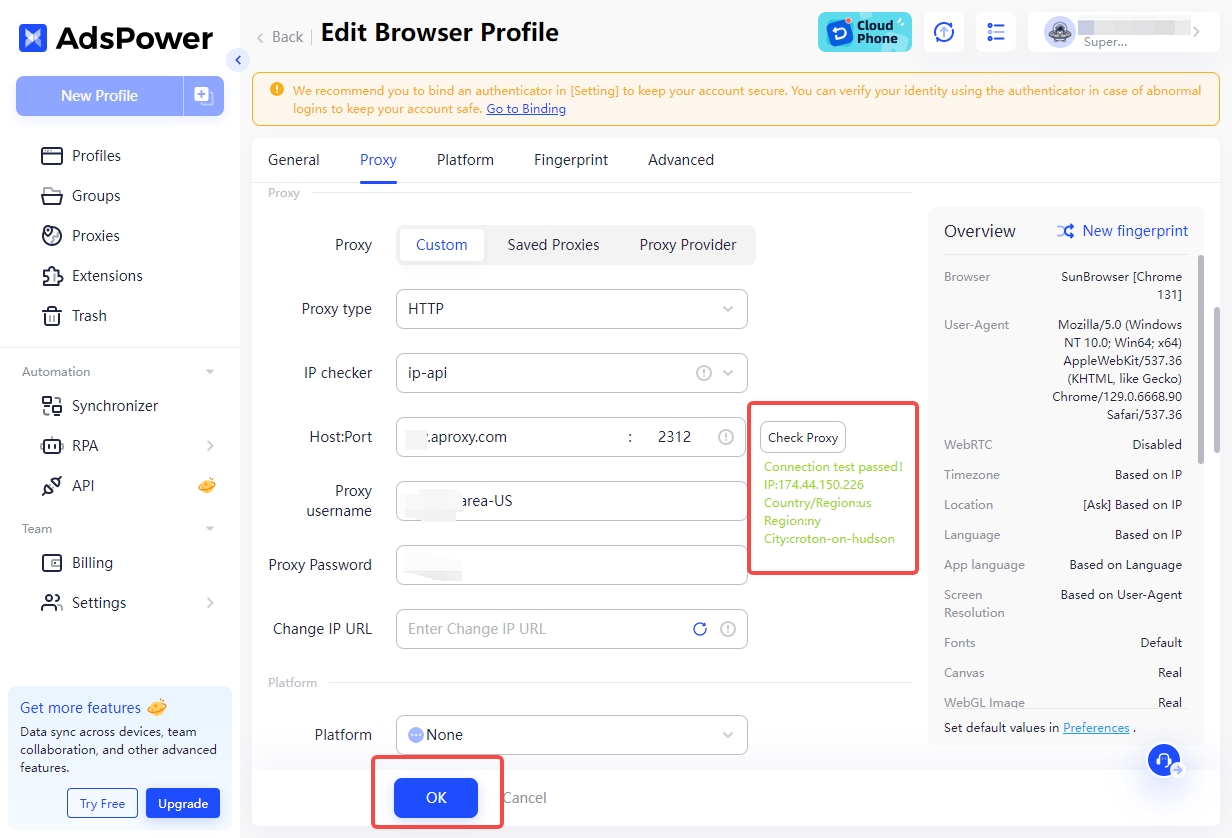Click the Upgrade button
The width and height of the screenshot is (1232, 838).
click(x=183, y=803)
